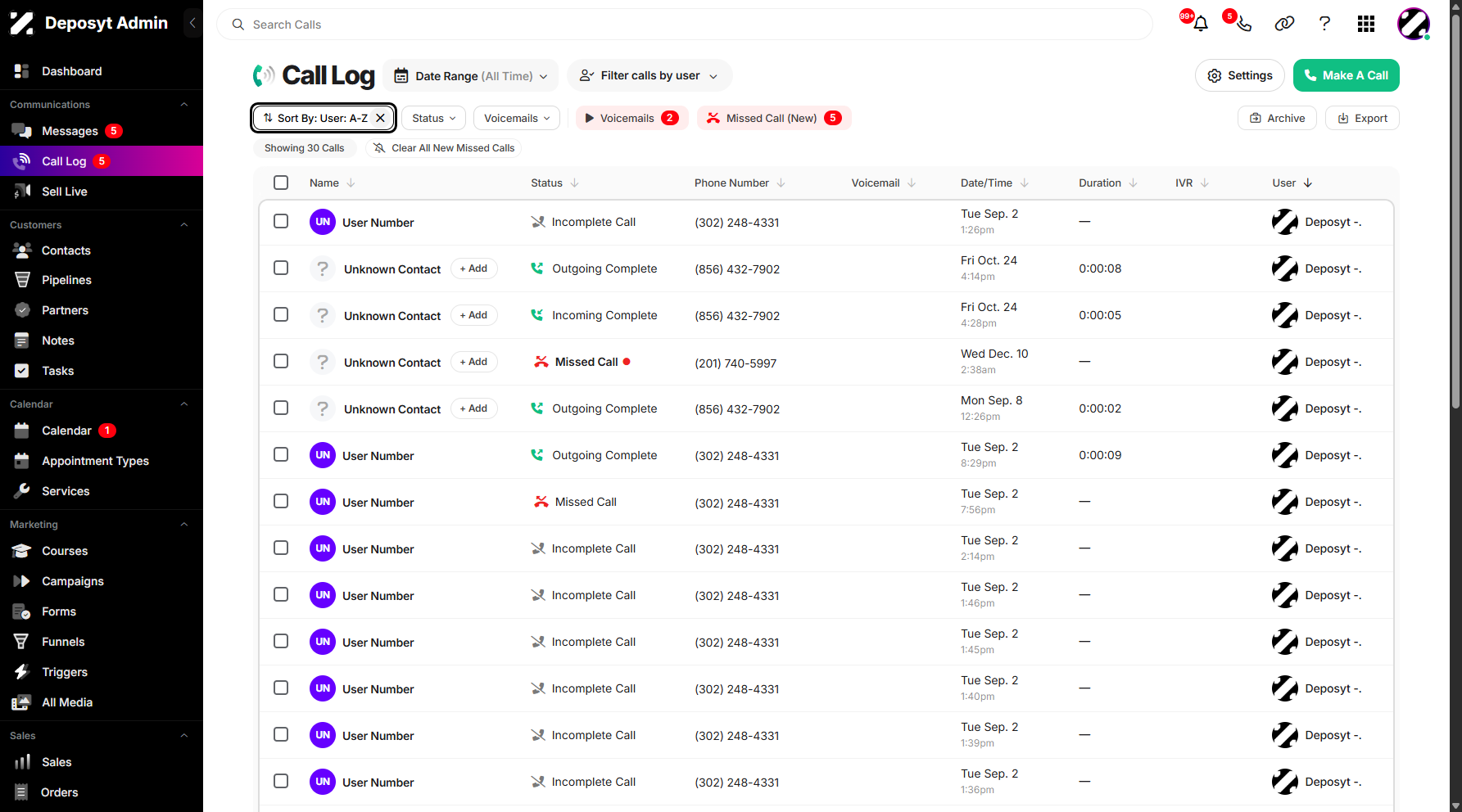1462x812 pixels.
Task: Open call log Settings
Action: [1240, 75]
